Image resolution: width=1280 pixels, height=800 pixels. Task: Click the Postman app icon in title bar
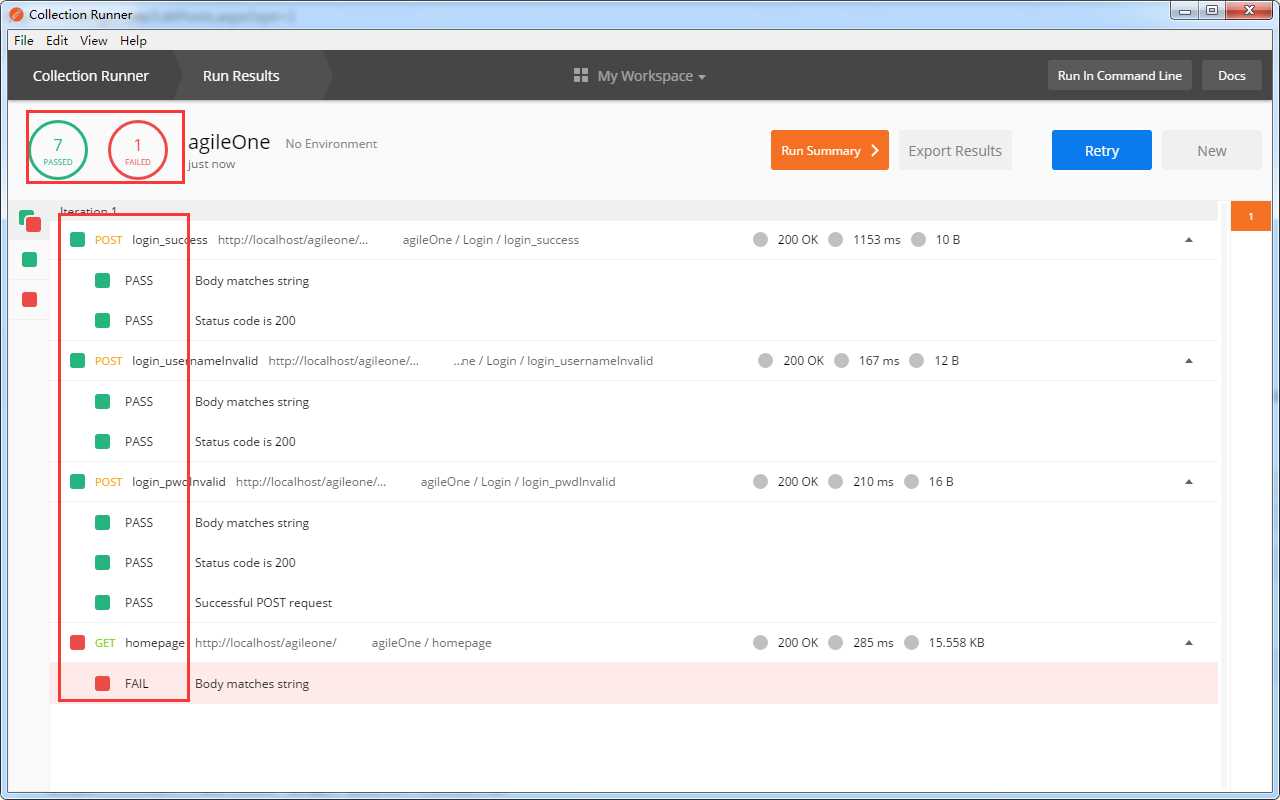point(16,15)
